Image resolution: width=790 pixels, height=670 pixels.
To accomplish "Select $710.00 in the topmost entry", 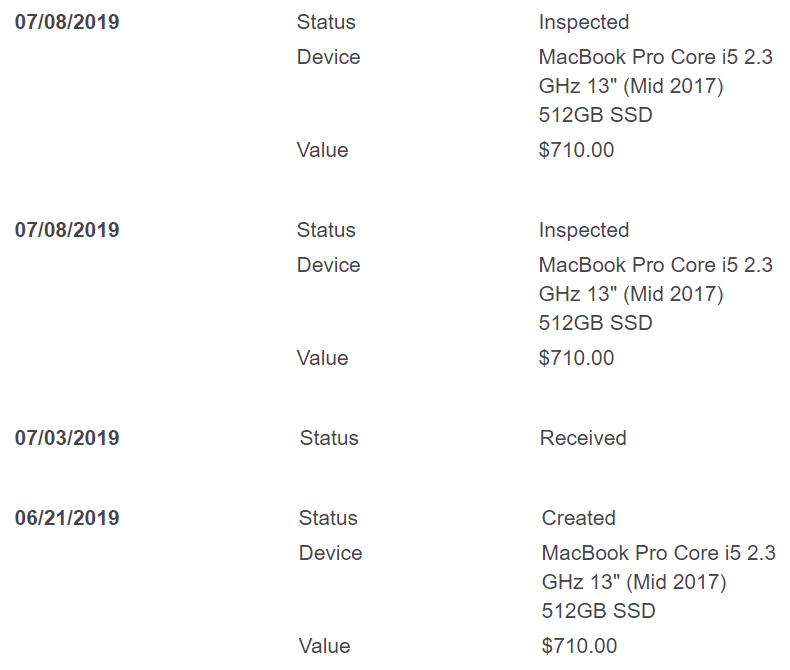I will [576, 150].
